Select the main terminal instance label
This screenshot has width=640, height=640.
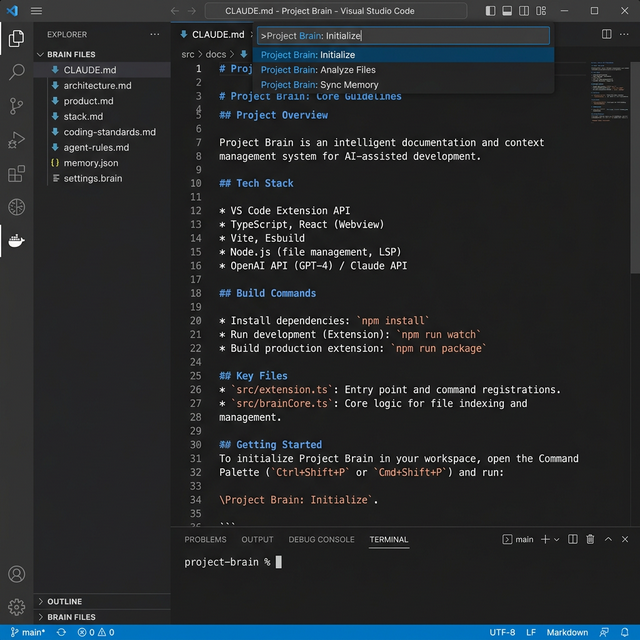518,540
